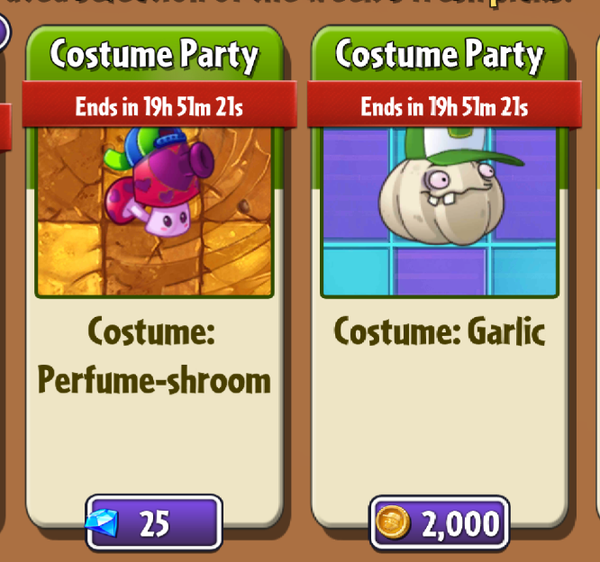Select the Perfume-shroom golden tile thumbnail background
600x562 pixels.
[x=154, y=212]
